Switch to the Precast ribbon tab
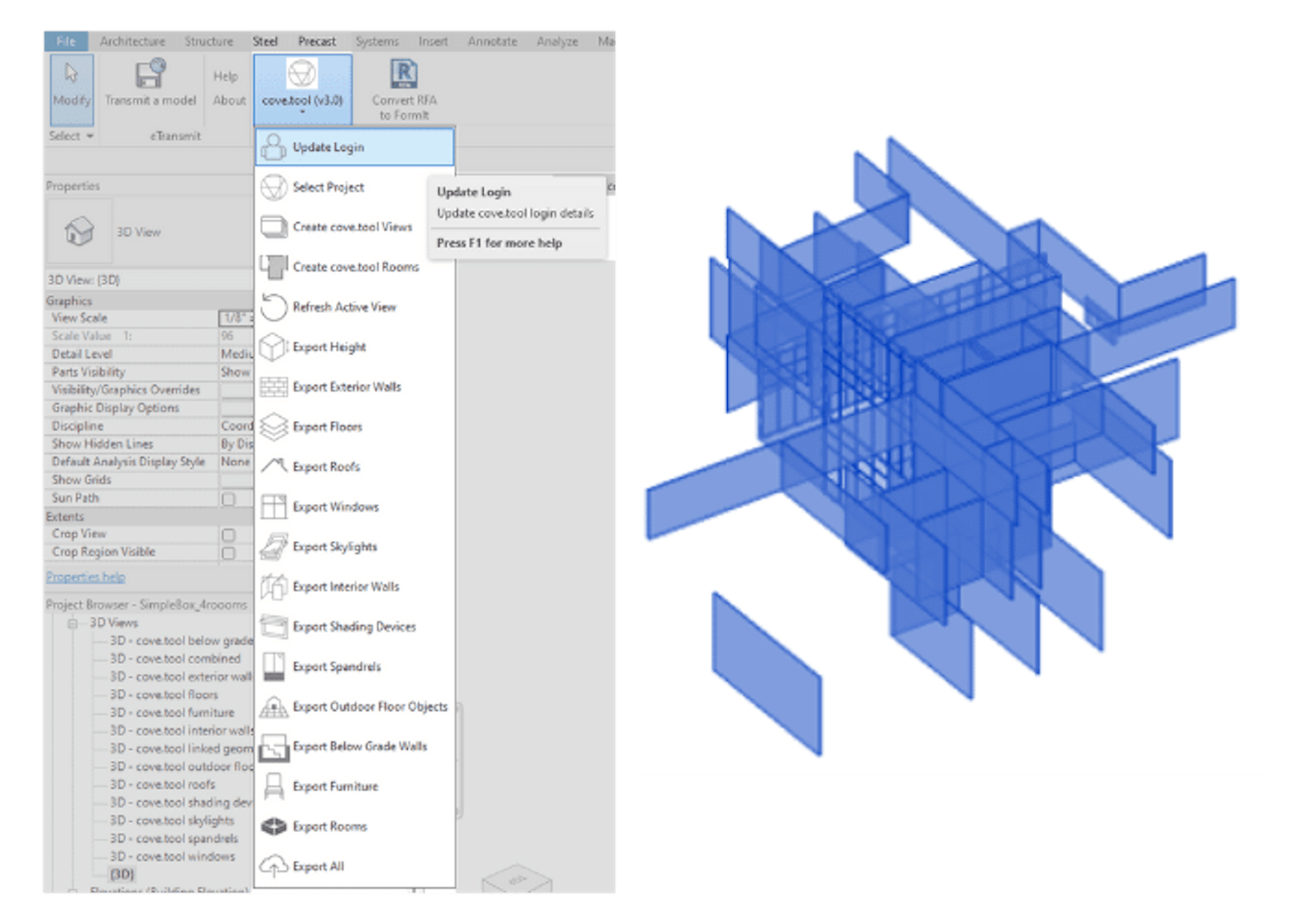 (317, 41)
